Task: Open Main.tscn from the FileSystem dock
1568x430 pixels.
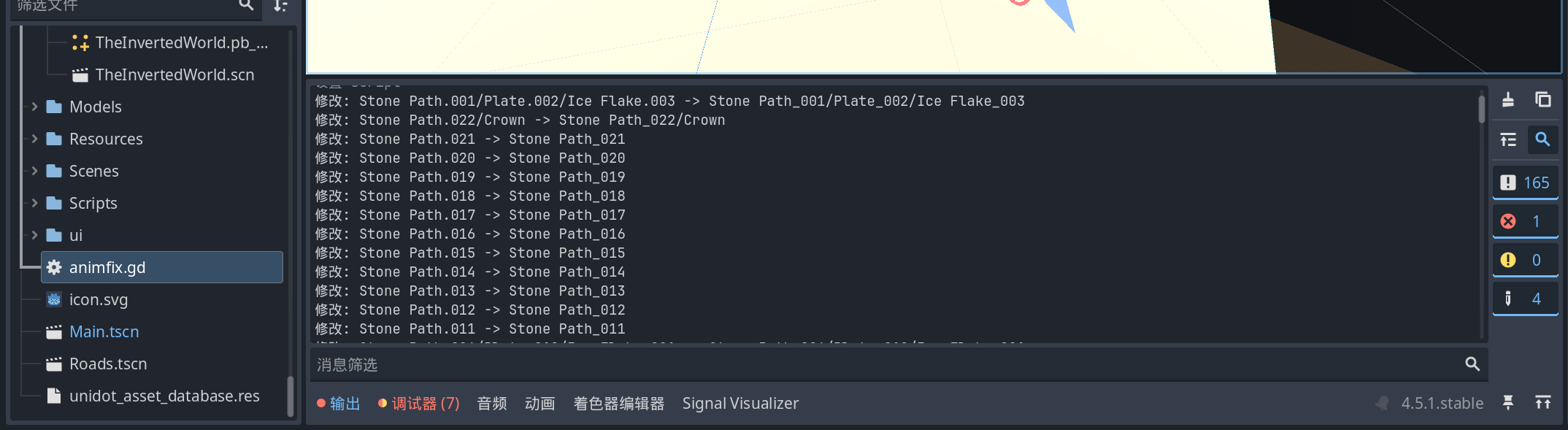Action: coord(104,331)
